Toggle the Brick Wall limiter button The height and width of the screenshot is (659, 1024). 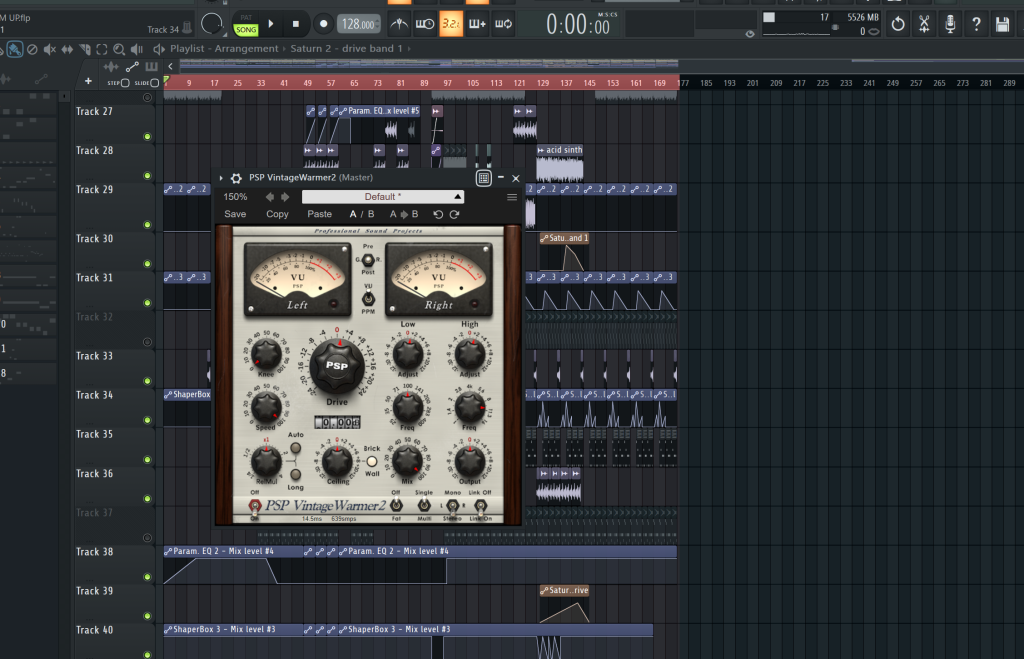(372, 462)
